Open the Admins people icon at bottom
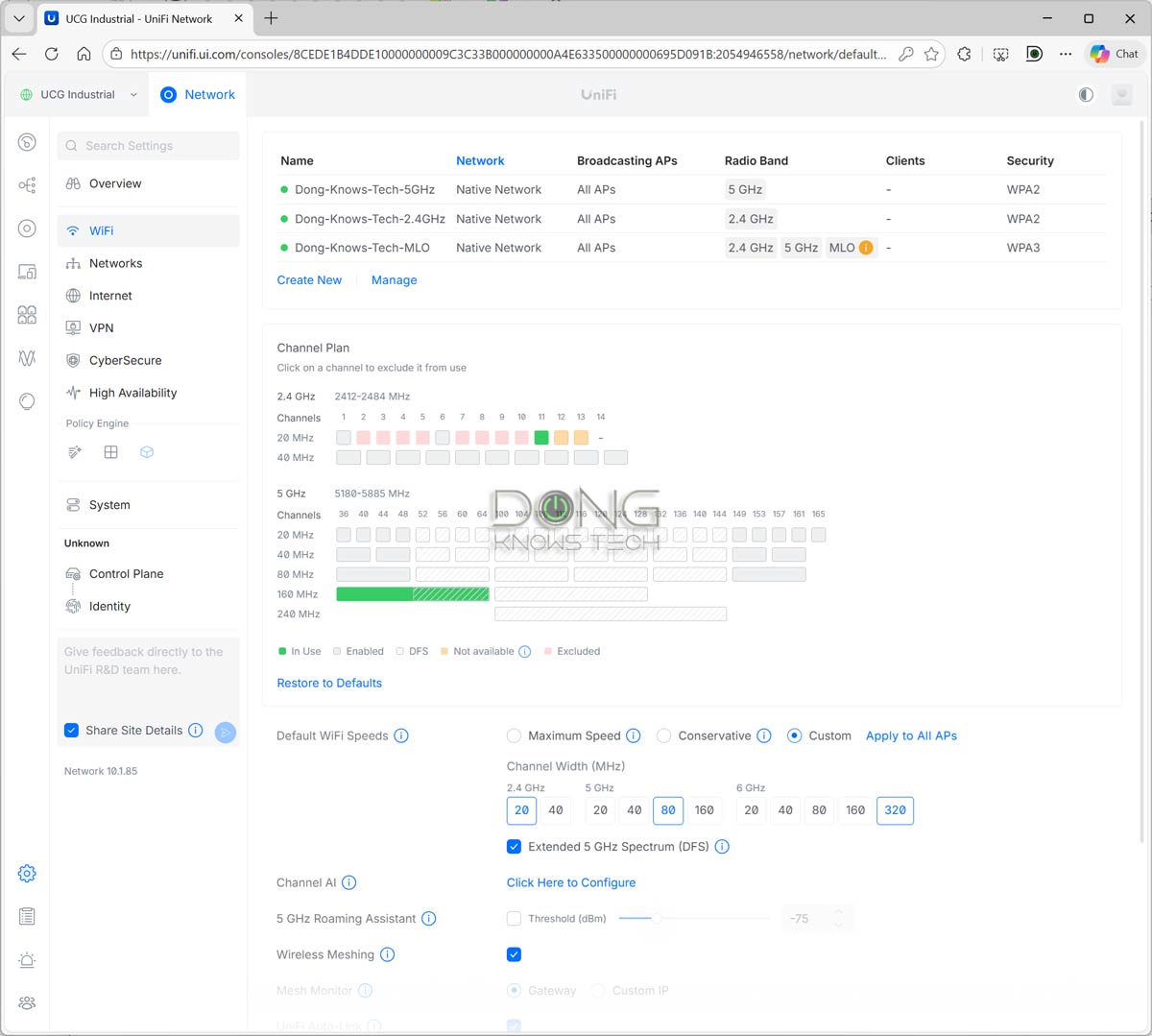Image resolution: width=1152 pixels, height=1036 pixels. click(27, 1002)
